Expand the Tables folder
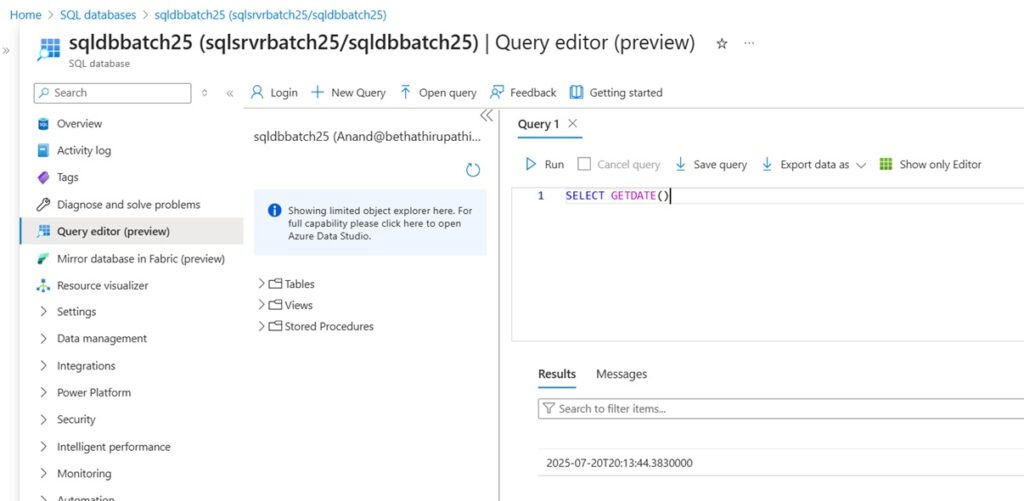This screenshot has width=1024, height=501. [x=261, y=283]
